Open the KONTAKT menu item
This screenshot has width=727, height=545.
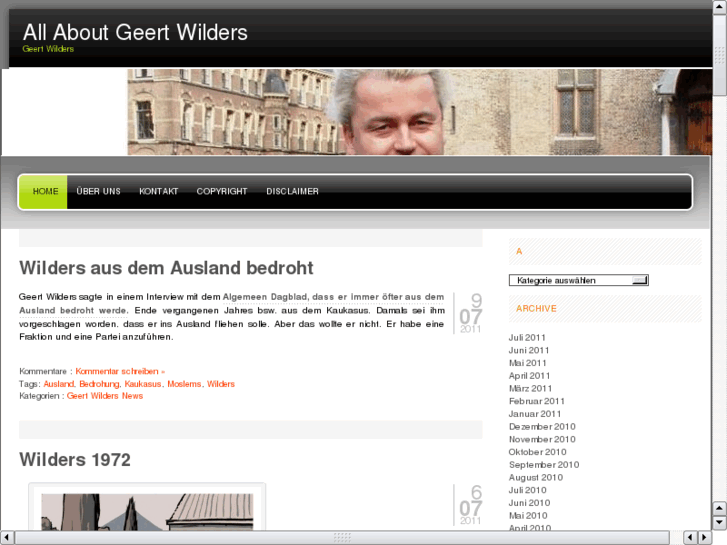click(159, 192)
